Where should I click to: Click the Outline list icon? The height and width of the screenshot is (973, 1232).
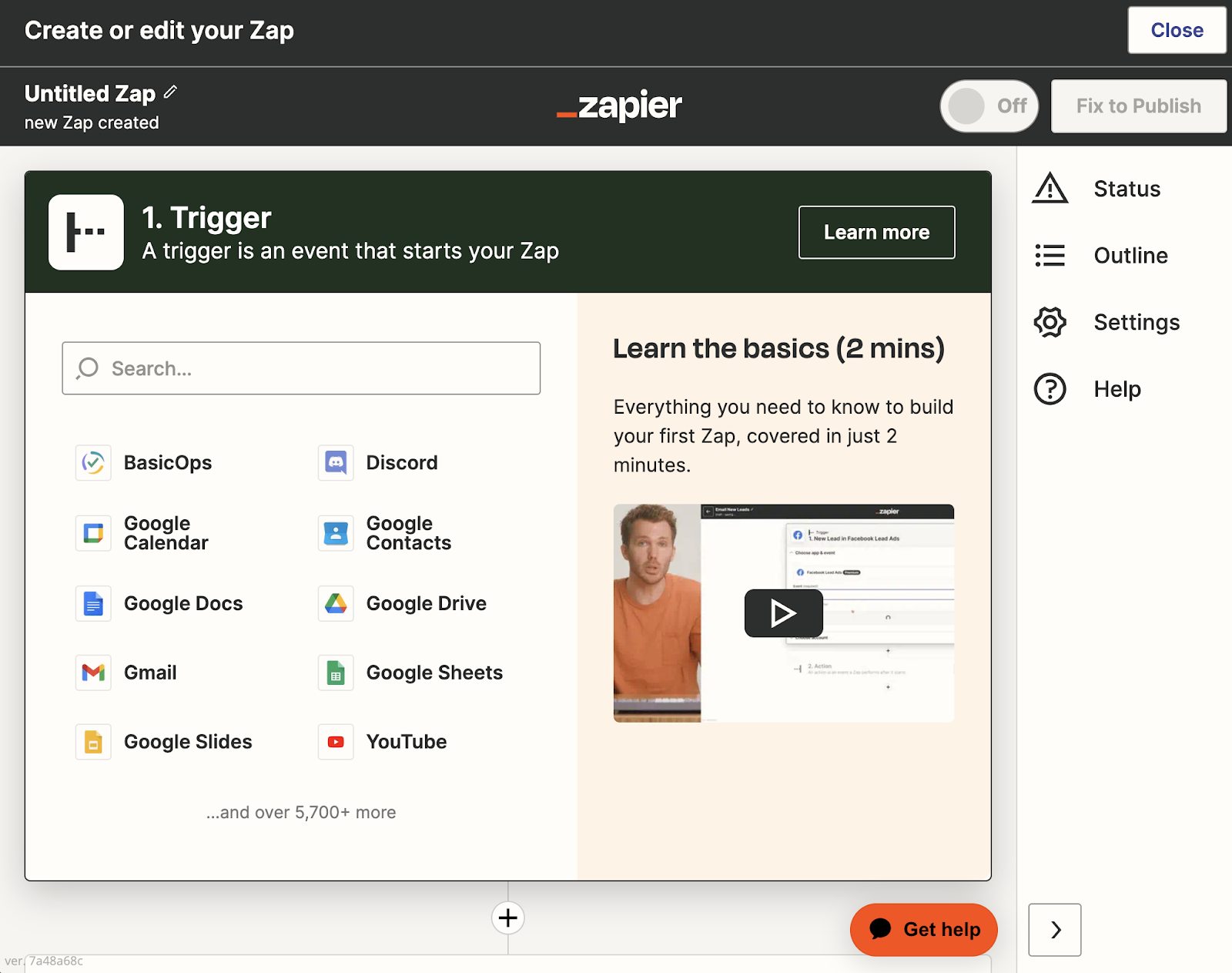1050,255
